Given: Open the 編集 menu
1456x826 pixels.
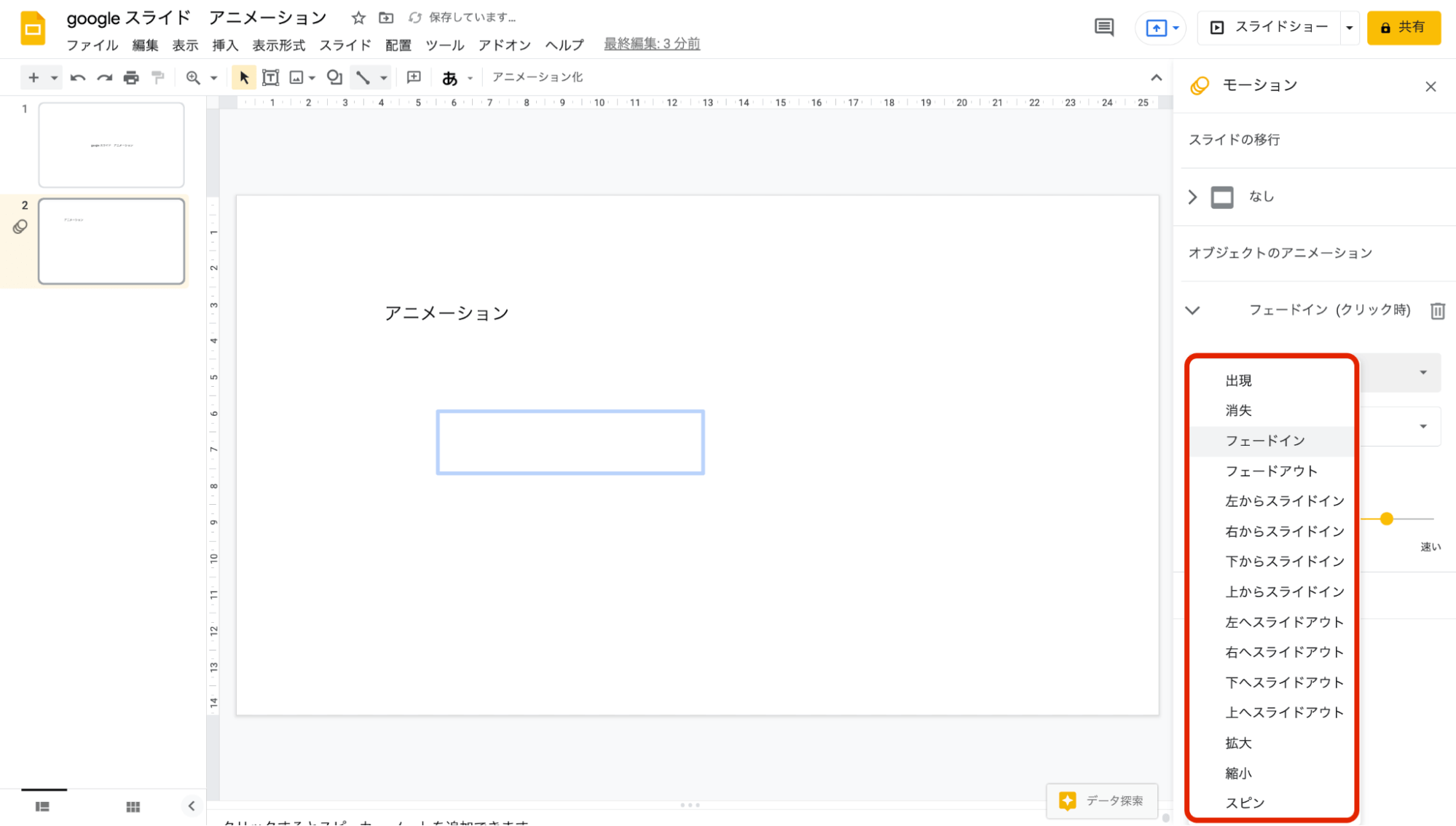Looking at the screenshot, I should click(x=145, y=45).
